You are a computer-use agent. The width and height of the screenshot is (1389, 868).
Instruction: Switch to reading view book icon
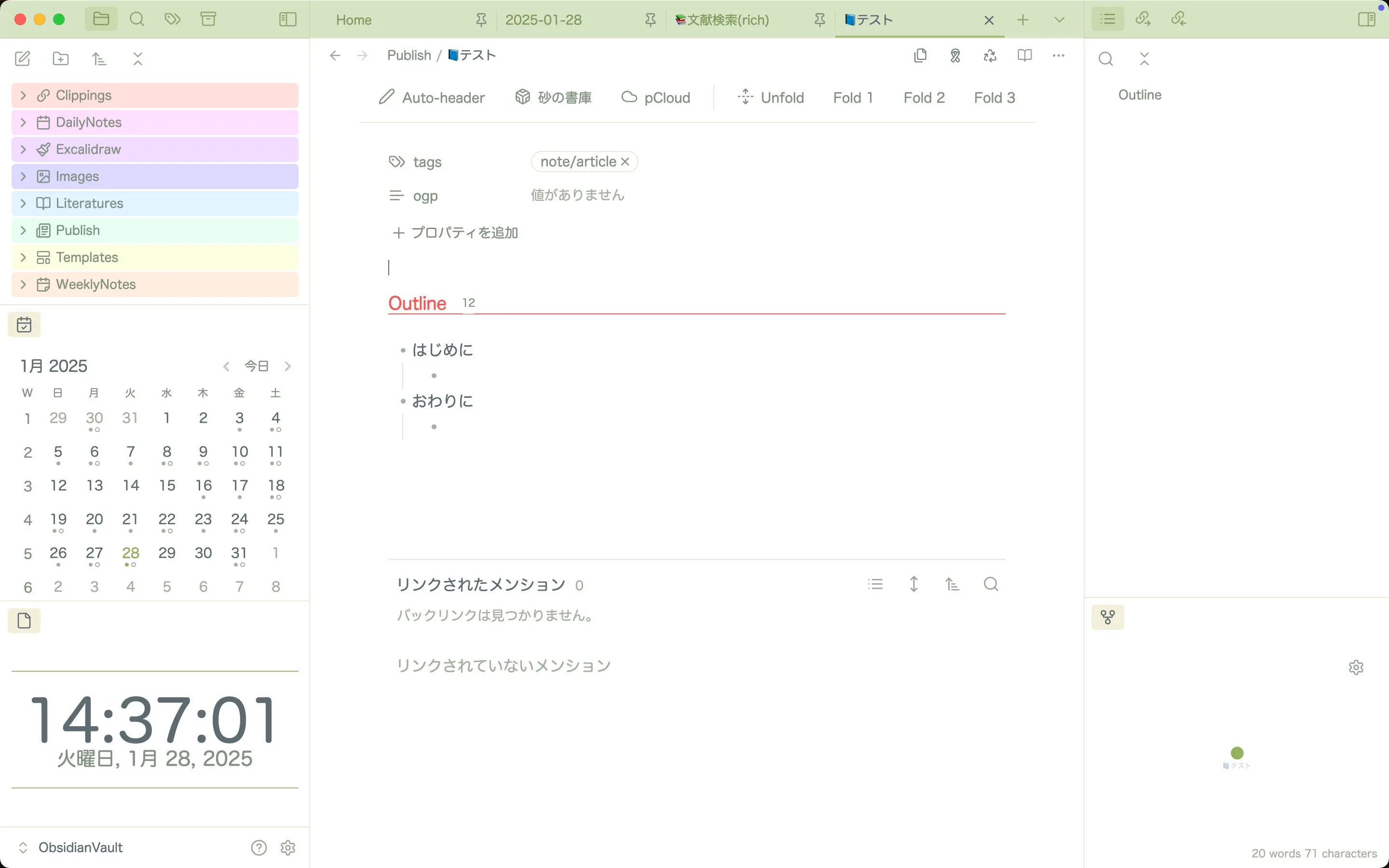(x=1024, y=55)
